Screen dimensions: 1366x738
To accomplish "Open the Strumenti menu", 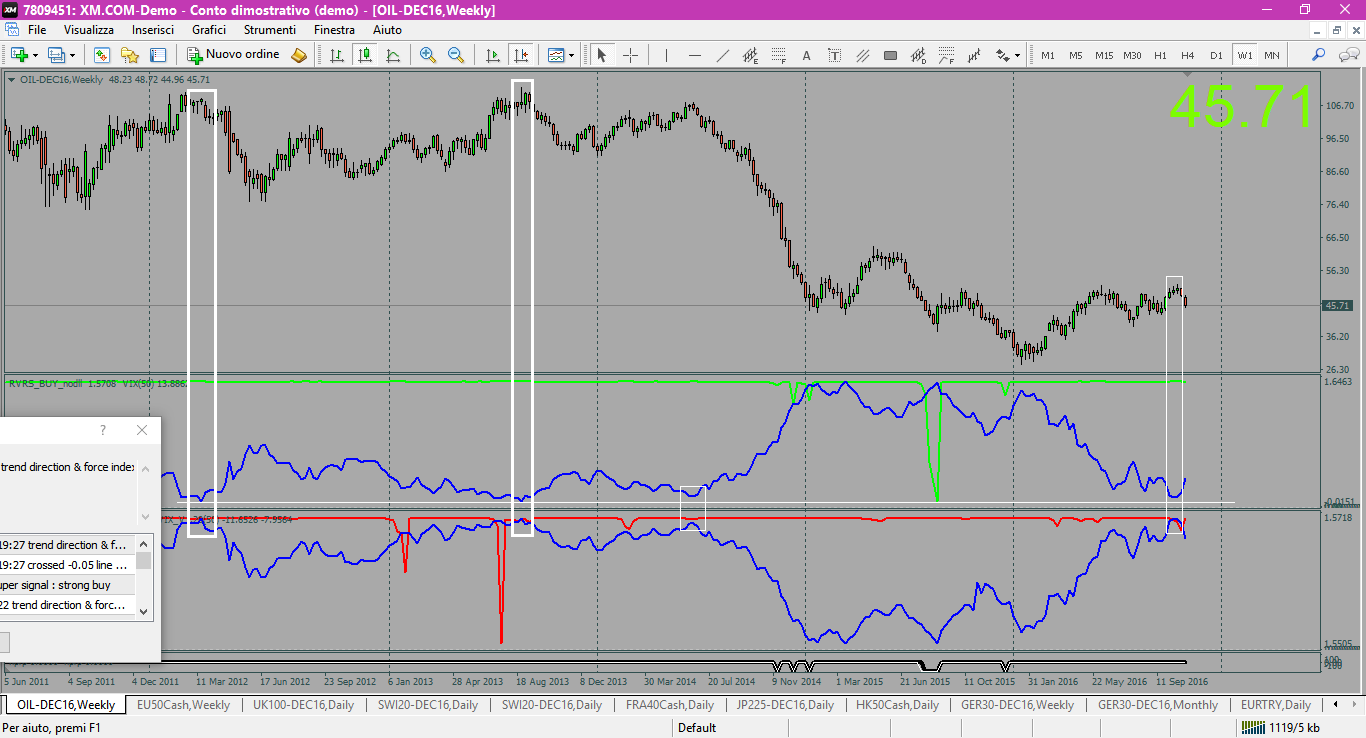I will 270,30.
